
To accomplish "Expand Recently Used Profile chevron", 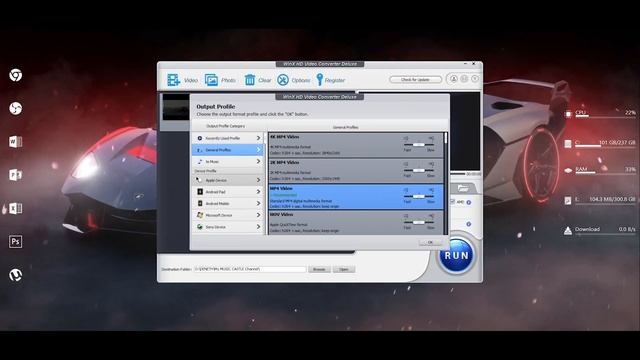I will pos(258,138).
